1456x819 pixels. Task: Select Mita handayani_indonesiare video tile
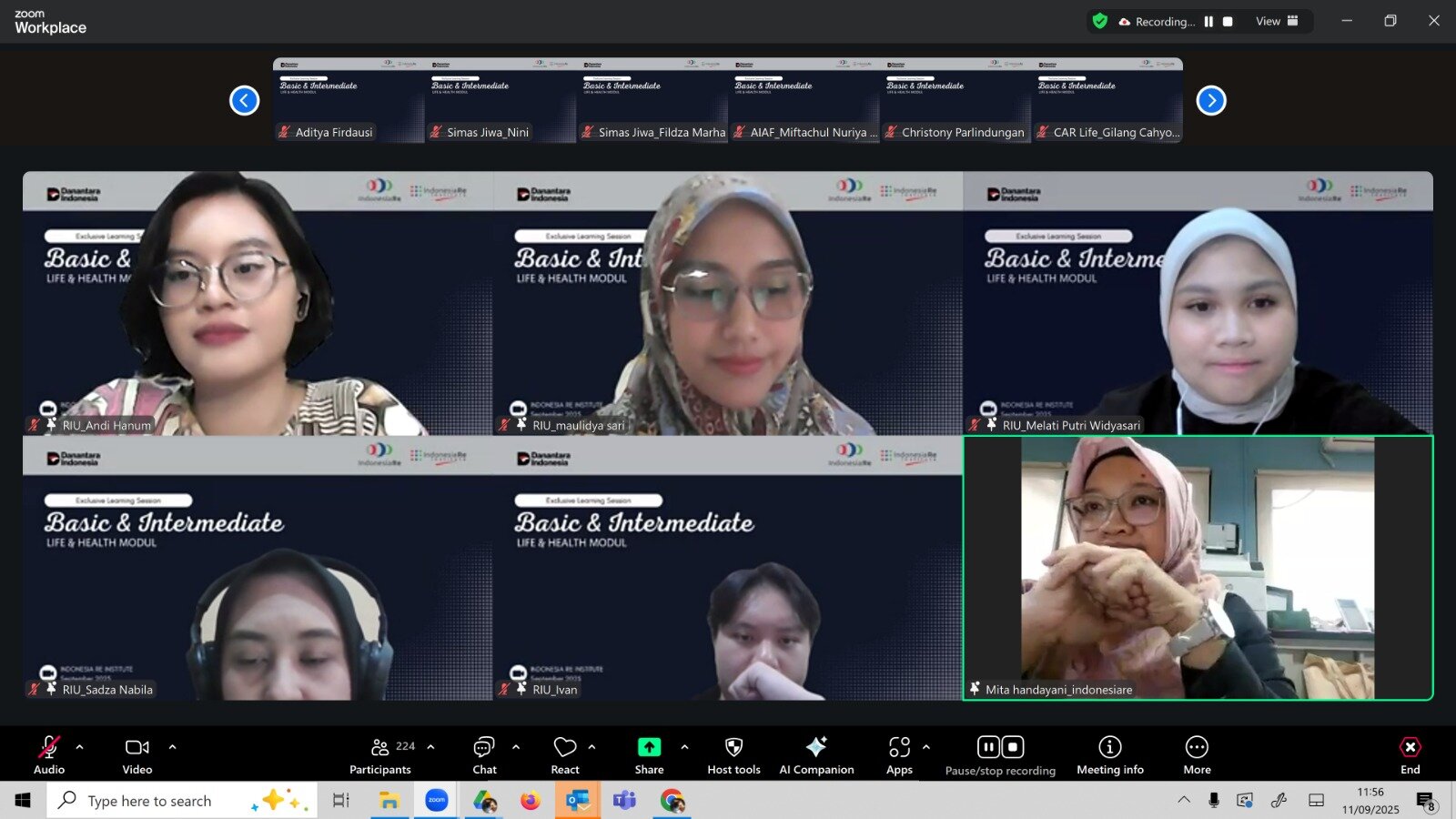pos(1198,568)
